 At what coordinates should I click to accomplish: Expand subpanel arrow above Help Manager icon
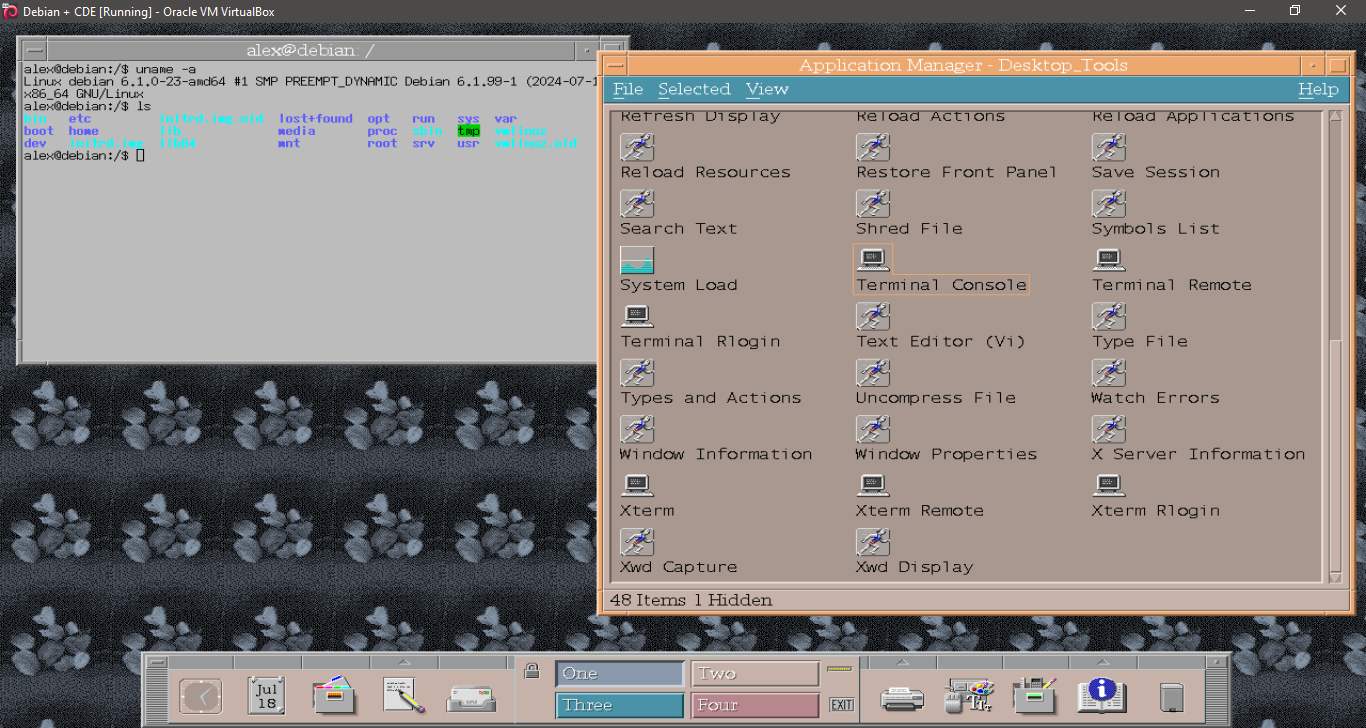(1102, 662)
